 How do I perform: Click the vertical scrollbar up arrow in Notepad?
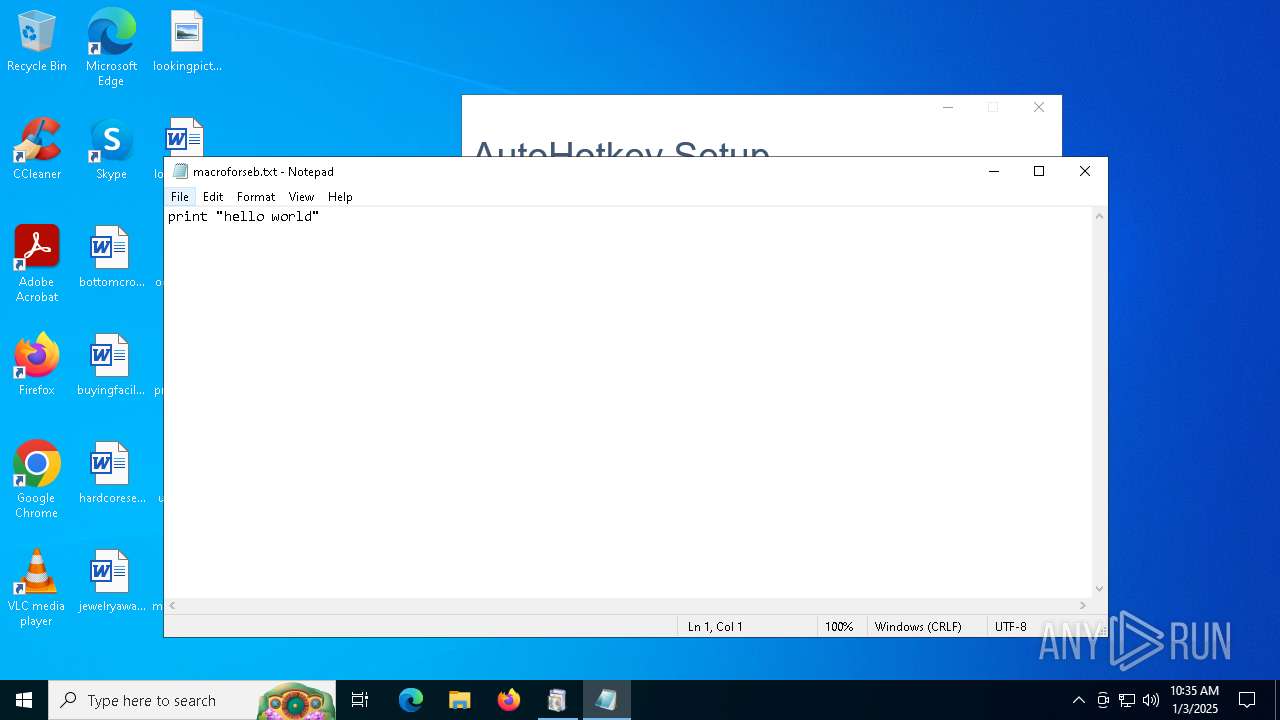[1099, 216]
